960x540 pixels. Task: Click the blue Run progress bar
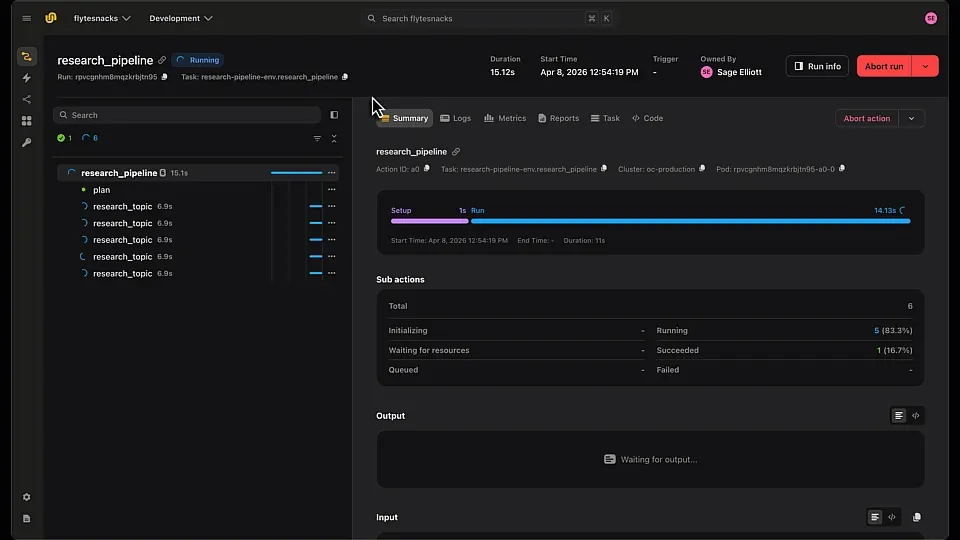(x=691, y=221)
